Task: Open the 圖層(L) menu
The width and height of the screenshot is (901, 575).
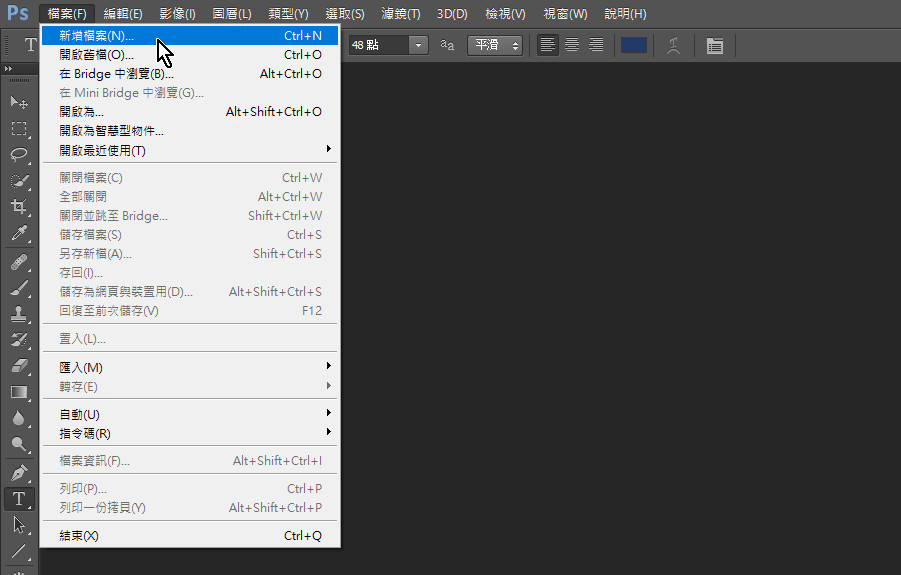Action: (x=232, y=13)
